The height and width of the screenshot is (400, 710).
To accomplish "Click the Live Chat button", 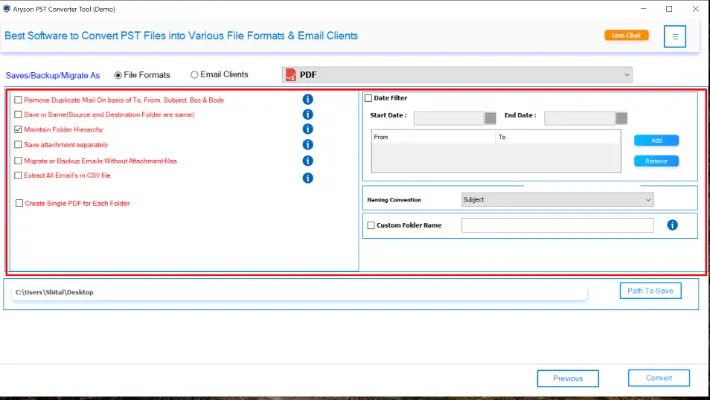I will 626,35.
